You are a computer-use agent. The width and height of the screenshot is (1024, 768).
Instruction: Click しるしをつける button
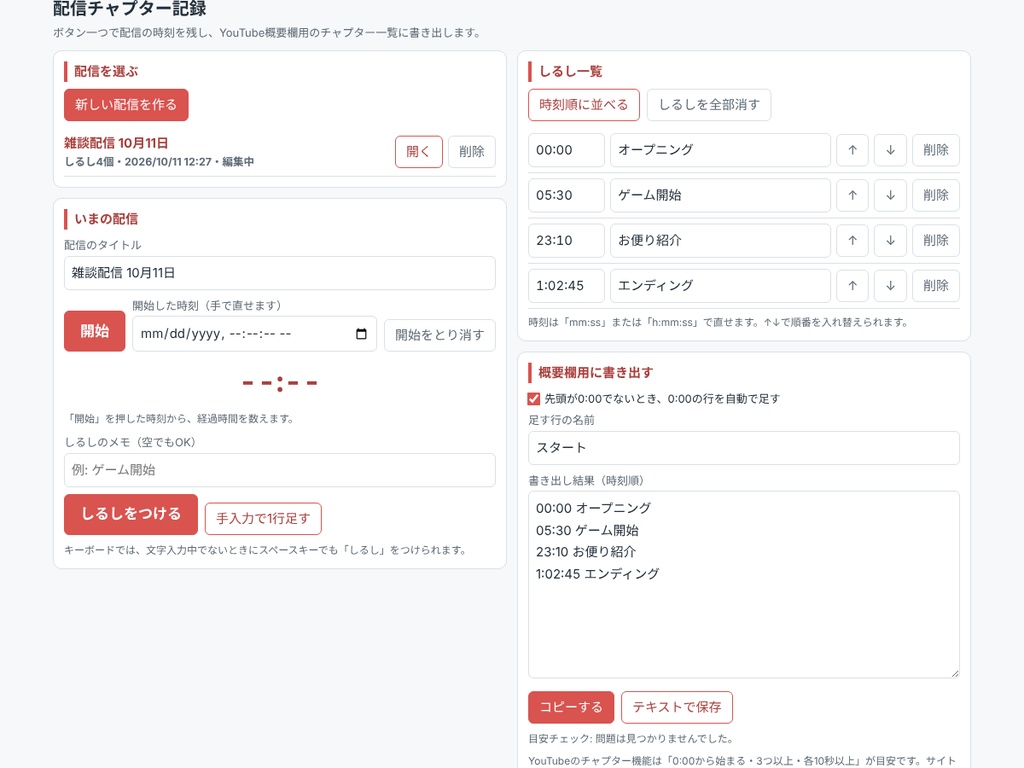[x=131, y=515]
